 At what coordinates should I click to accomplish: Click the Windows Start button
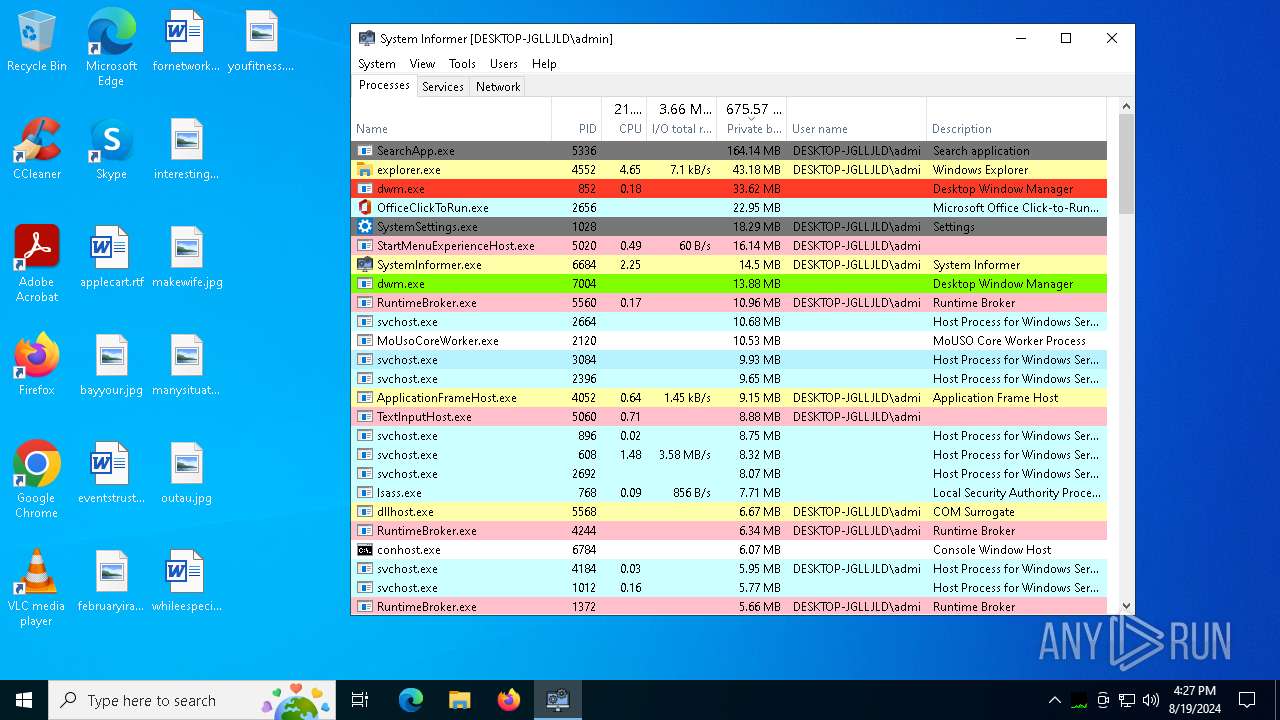[x=24, y=700]
